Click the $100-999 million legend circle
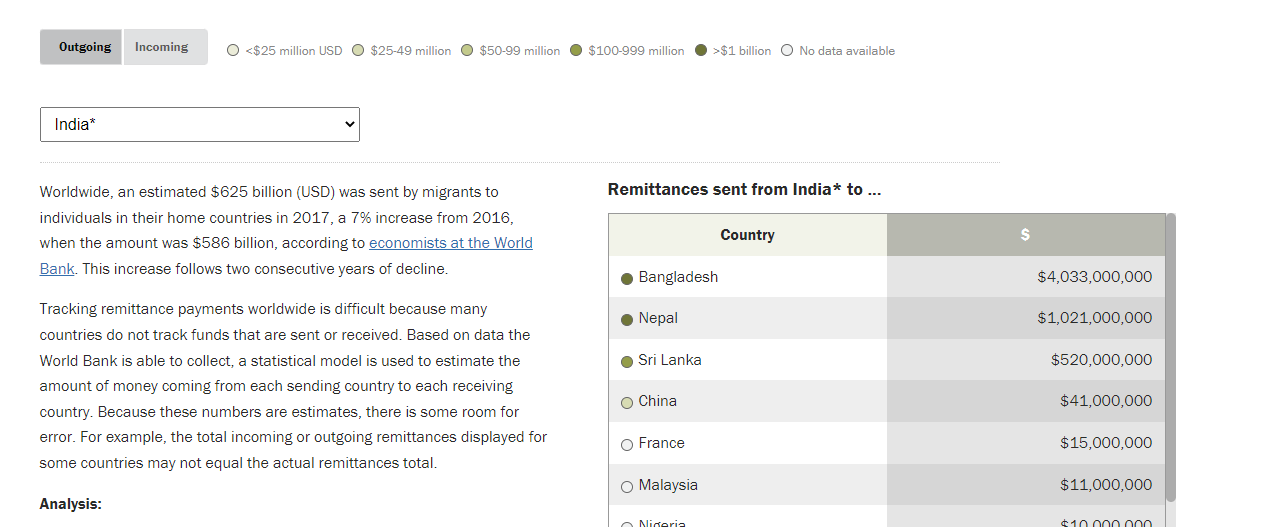The width and height of the screenshot is (1266, 527). 576,50
